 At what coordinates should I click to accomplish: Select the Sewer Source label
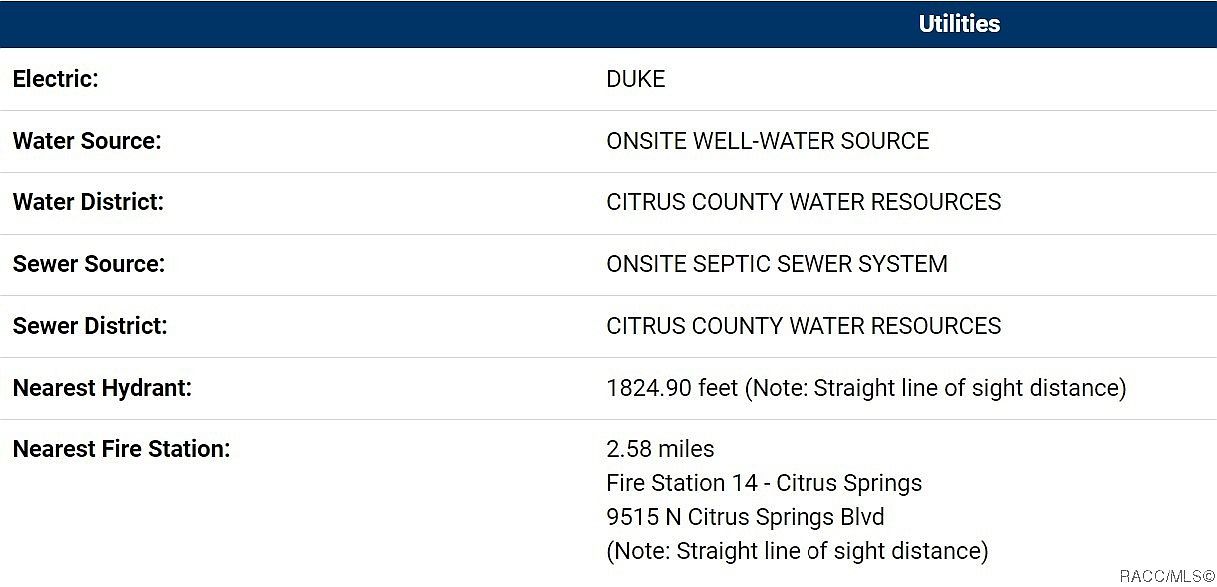[89, 264]
